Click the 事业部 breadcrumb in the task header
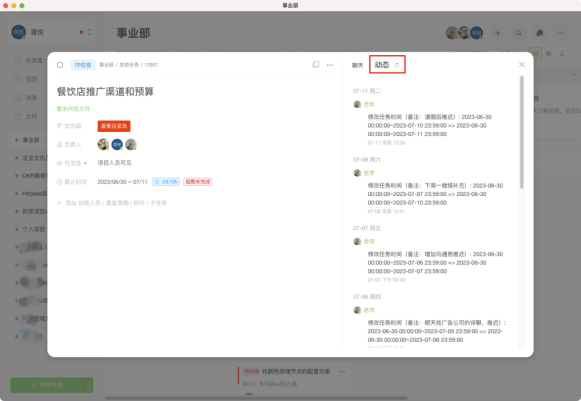The width and height of the screenshot is (581, 401). tap(106, 65)
